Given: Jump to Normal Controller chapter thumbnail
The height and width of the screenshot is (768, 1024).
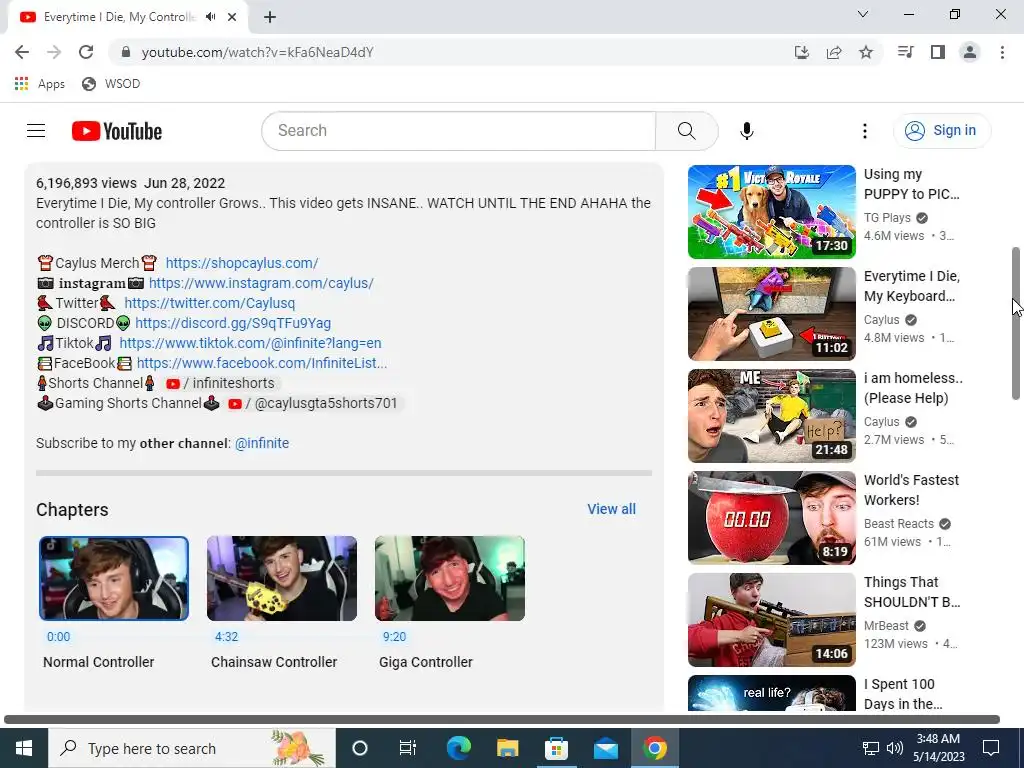Looking at the screenshot, I should (114, 579).
